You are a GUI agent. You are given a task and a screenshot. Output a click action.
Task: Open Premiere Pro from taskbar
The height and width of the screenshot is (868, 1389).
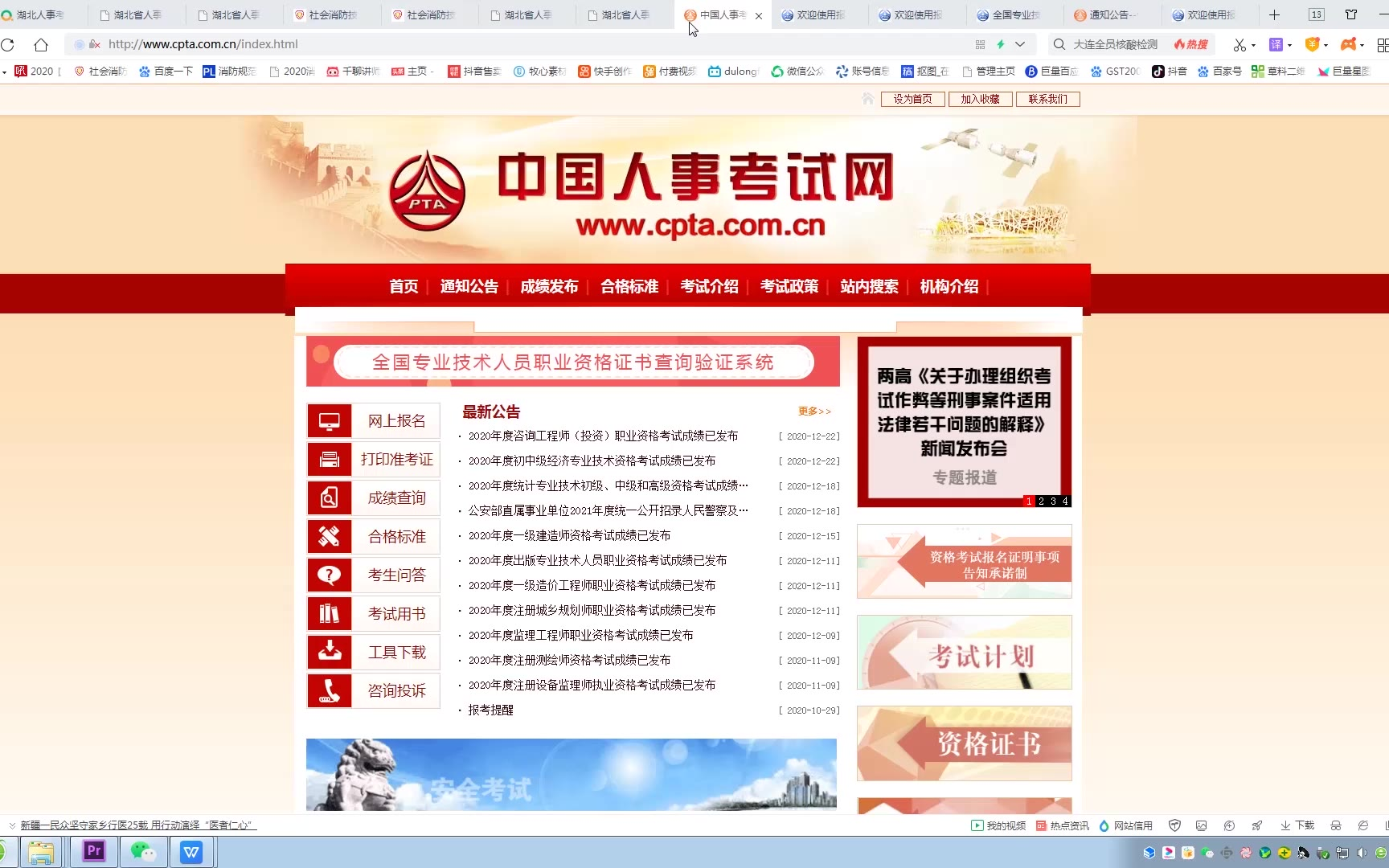point(94,852)
